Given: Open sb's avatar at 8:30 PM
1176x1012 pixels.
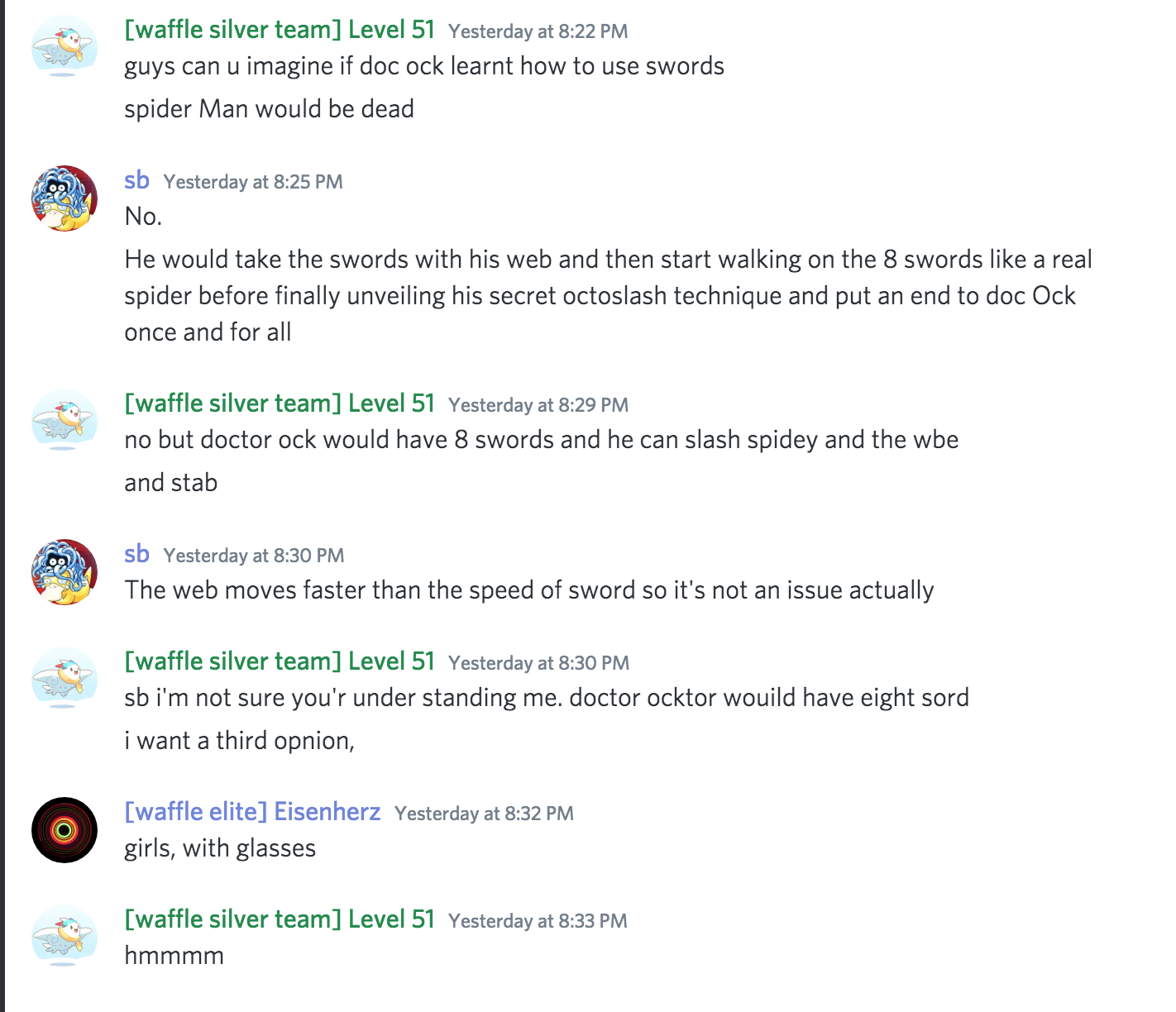Looking at the screenshot, I should tap(65, 572).
